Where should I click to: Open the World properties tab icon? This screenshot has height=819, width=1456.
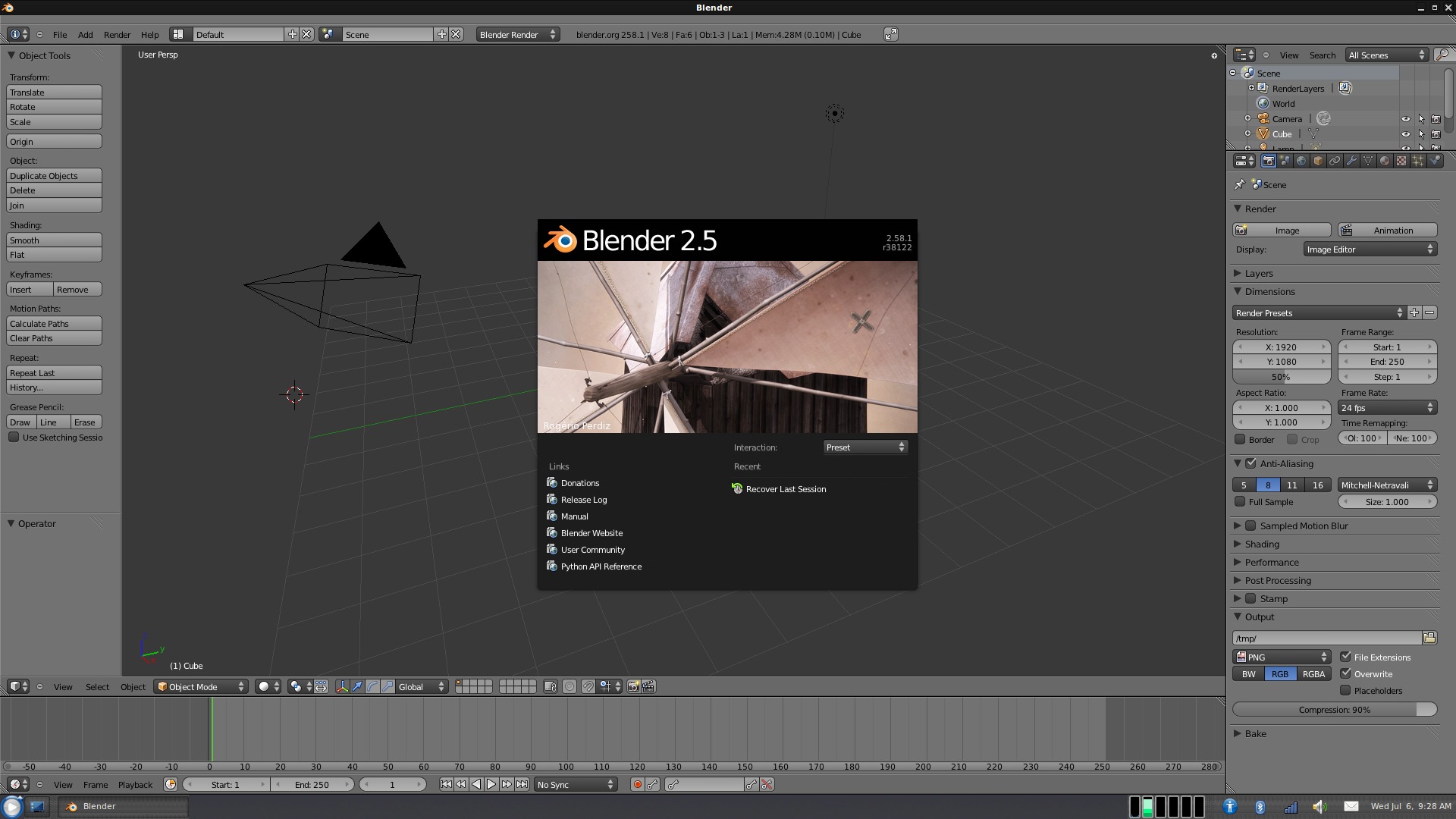click(x=1301, y=161)
